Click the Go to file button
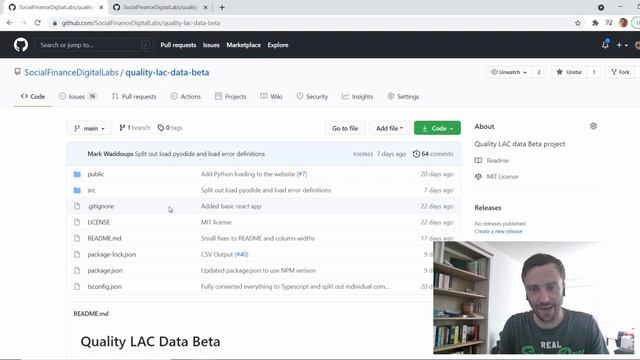 tap(345, 128)
